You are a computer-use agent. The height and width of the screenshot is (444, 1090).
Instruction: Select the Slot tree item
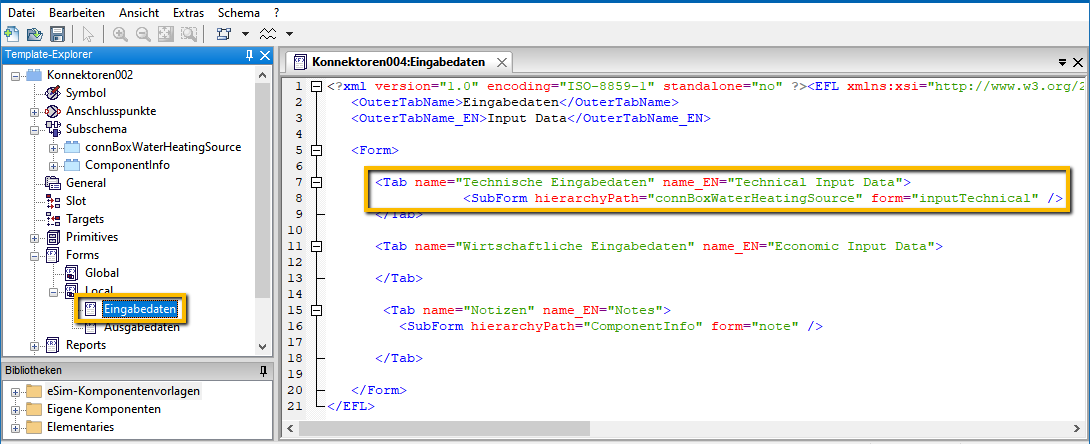[76, 201]
